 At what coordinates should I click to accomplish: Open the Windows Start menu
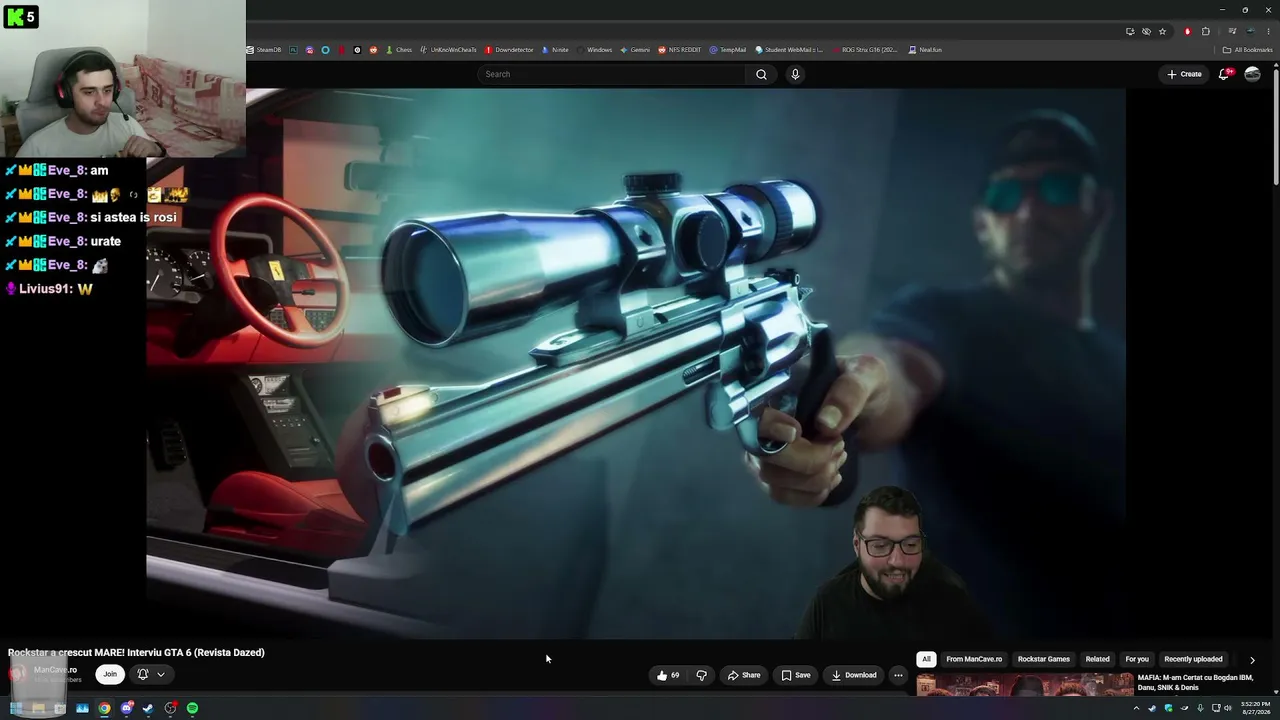(16, 708)
